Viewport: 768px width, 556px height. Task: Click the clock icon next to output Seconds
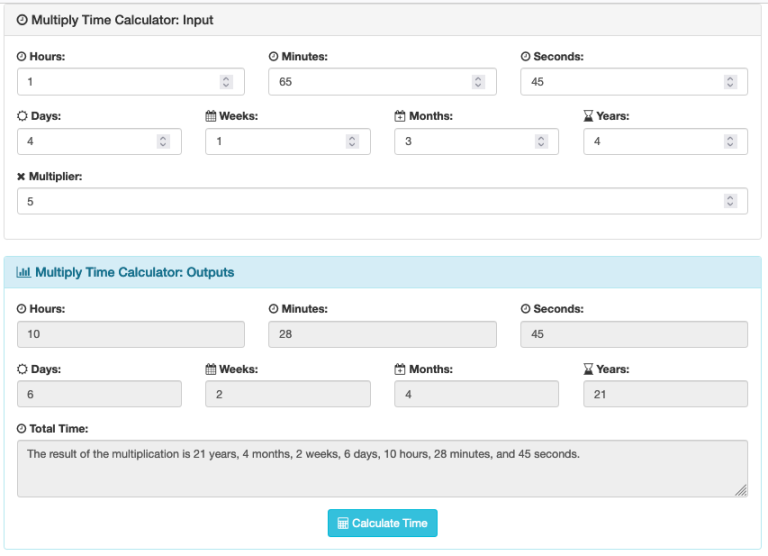pos(526,309)
